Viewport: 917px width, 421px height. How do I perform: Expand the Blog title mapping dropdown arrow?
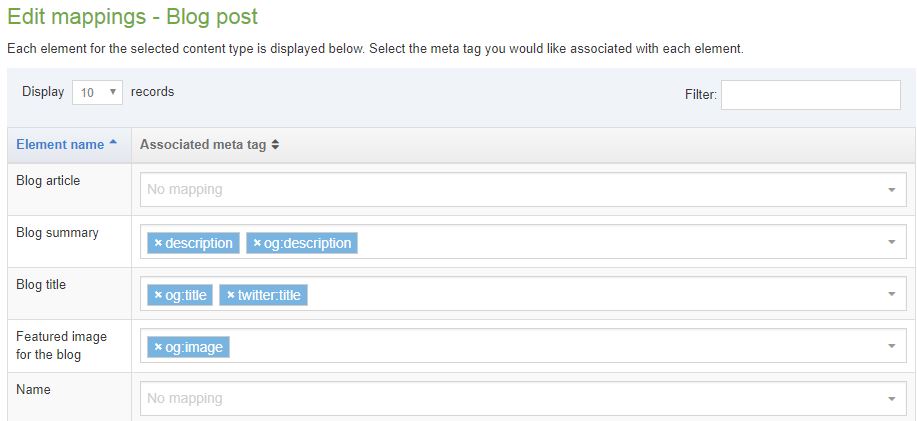[x=891, y=294]
